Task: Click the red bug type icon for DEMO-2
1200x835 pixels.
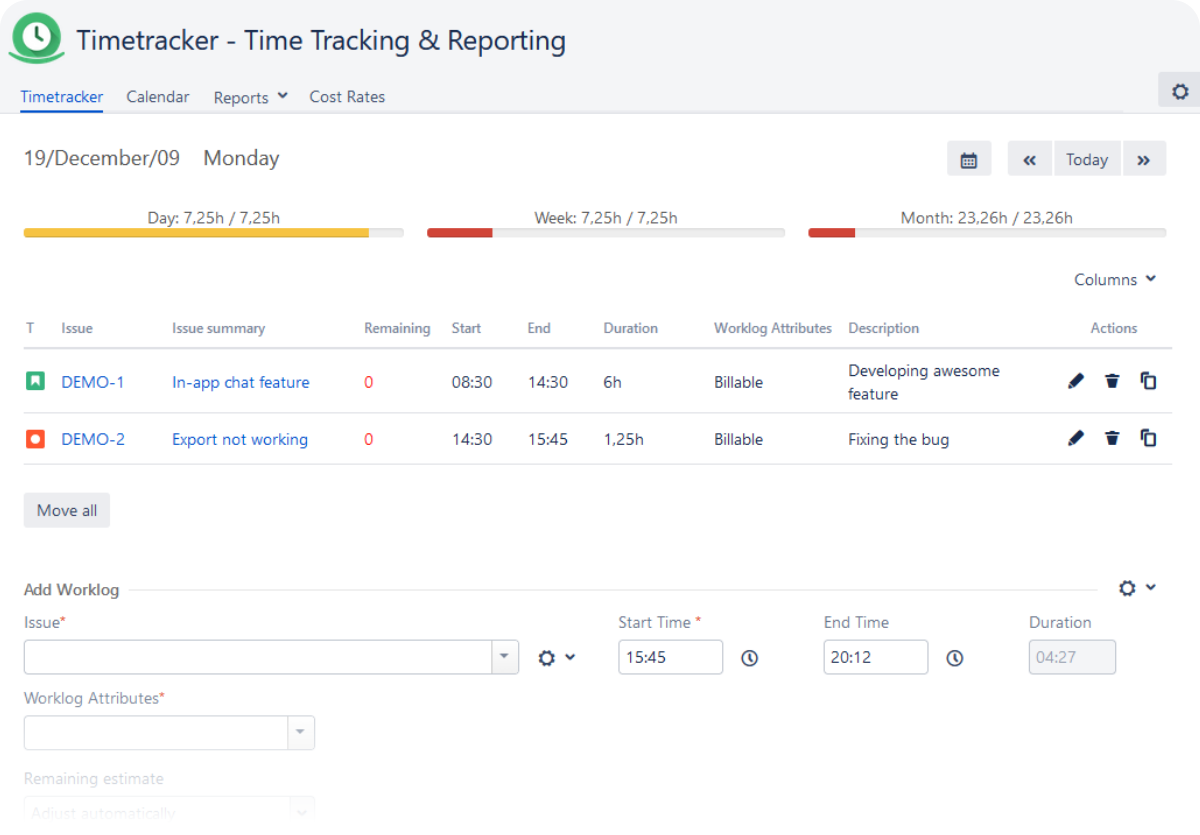Action: click(35, 438)
